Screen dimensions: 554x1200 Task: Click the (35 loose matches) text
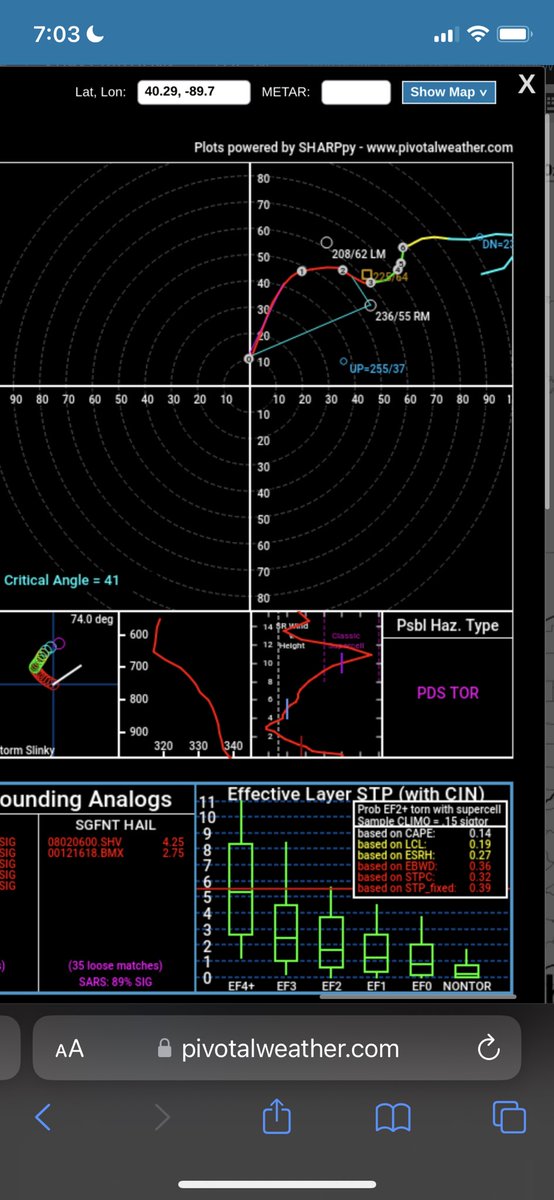(115, 966)
